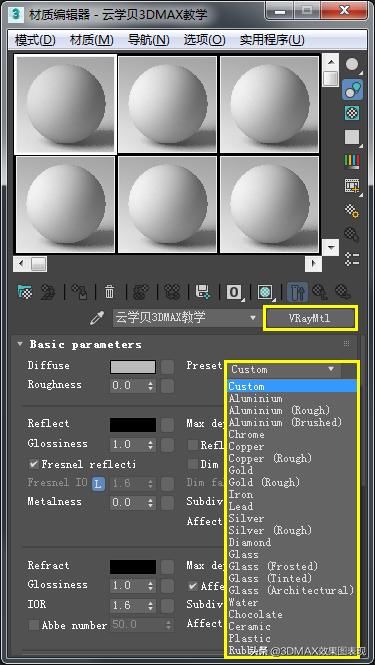Click the Sample Type sphere icon
The image size is (375, 665).
tap(352, 65)
